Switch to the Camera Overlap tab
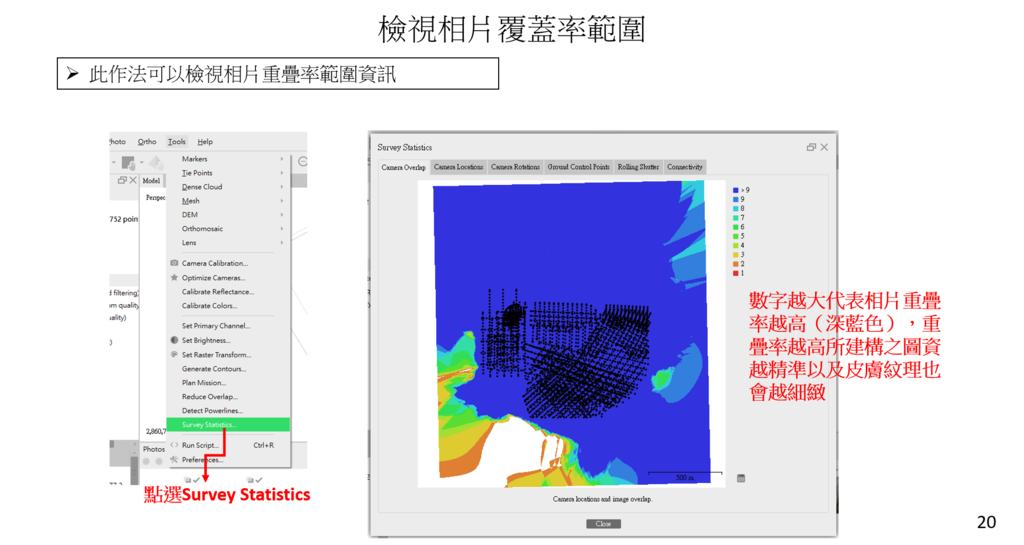 [404, 168]
